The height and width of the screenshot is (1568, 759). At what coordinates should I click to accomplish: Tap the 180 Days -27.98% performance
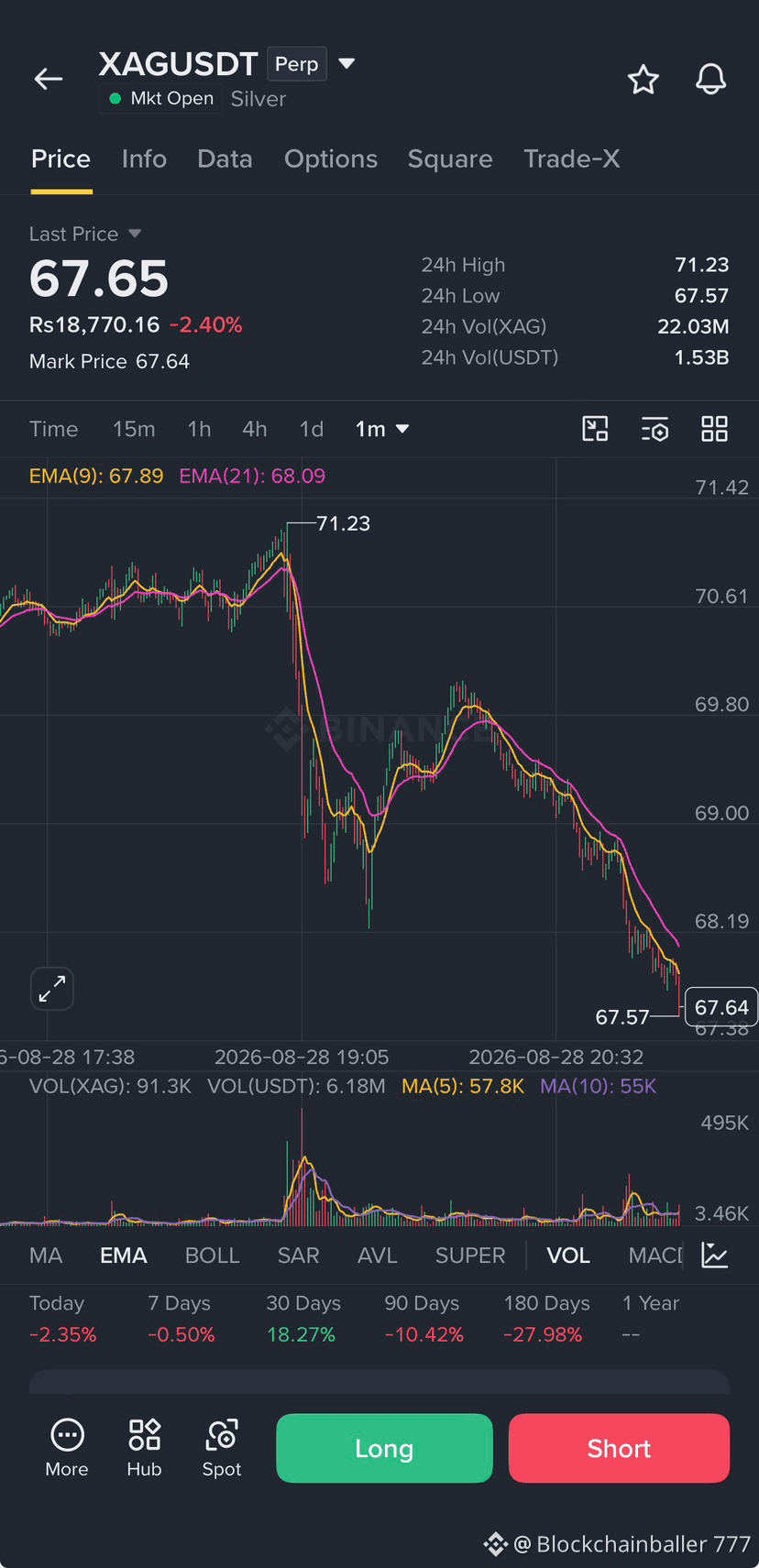(x=546, y=1319)
